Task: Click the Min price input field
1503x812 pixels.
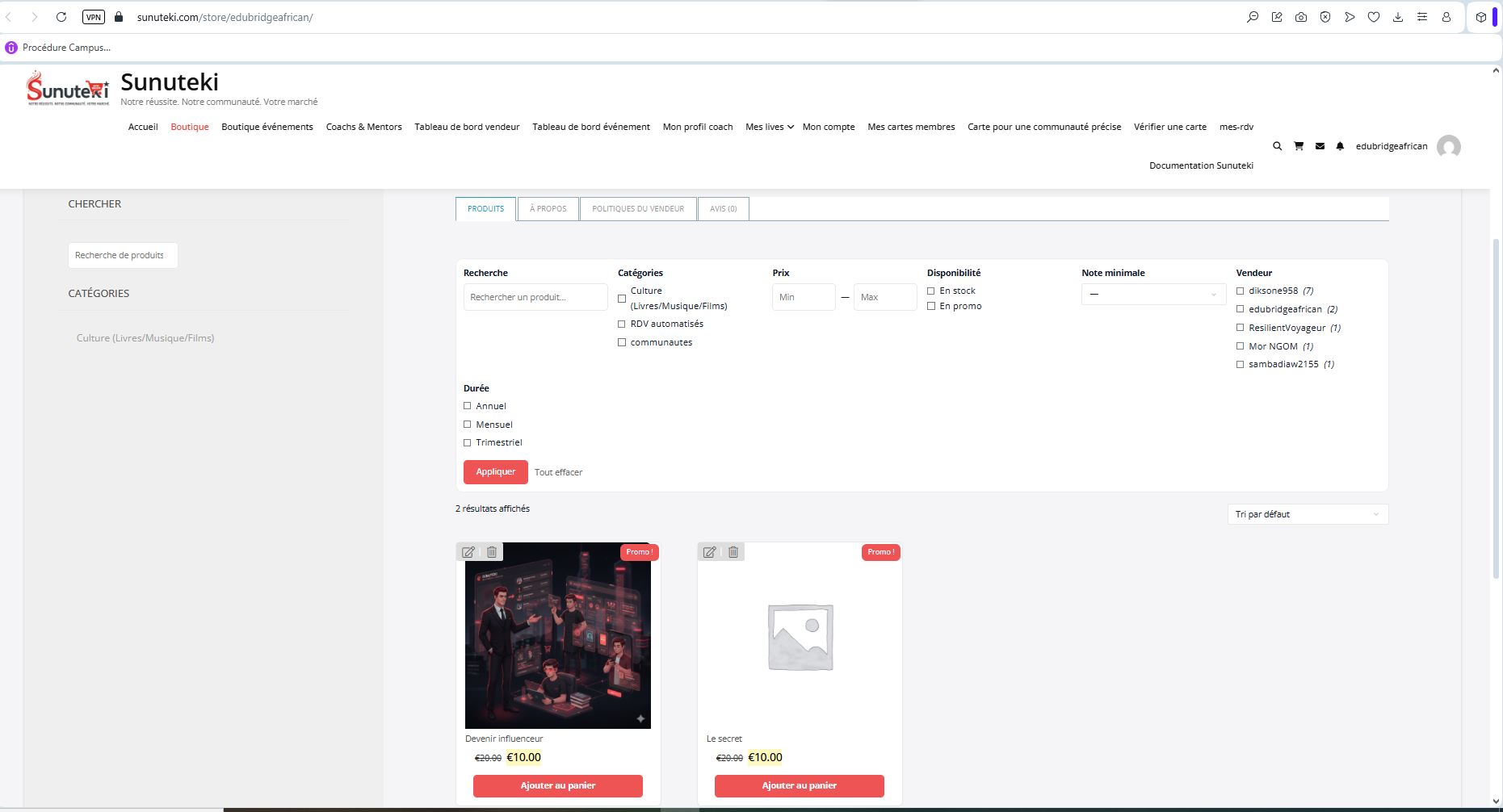Action: tap(803, 297)
